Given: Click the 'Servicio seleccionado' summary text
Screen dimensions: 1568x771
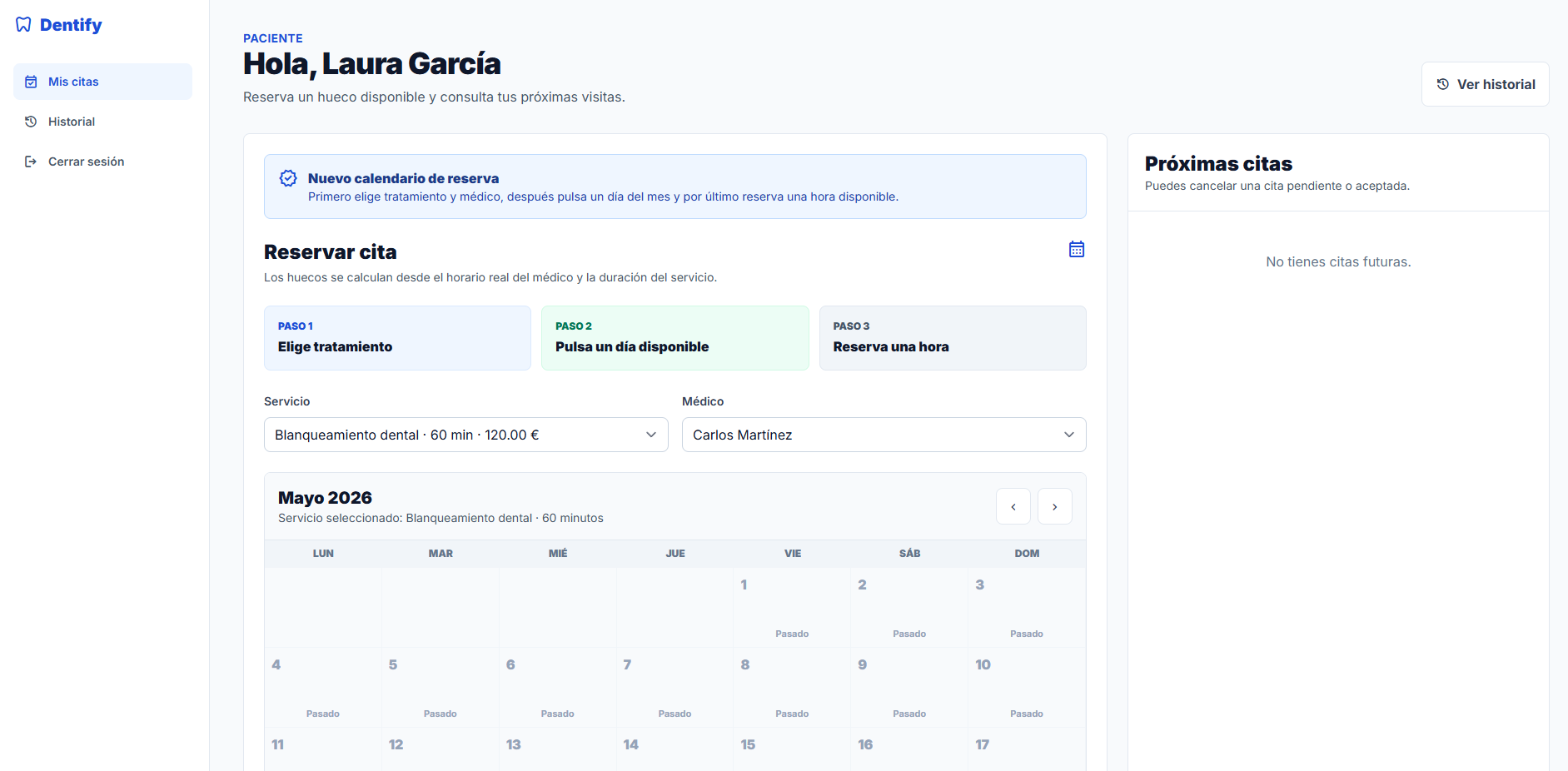Looking at the screenshot, I should 441,518.
